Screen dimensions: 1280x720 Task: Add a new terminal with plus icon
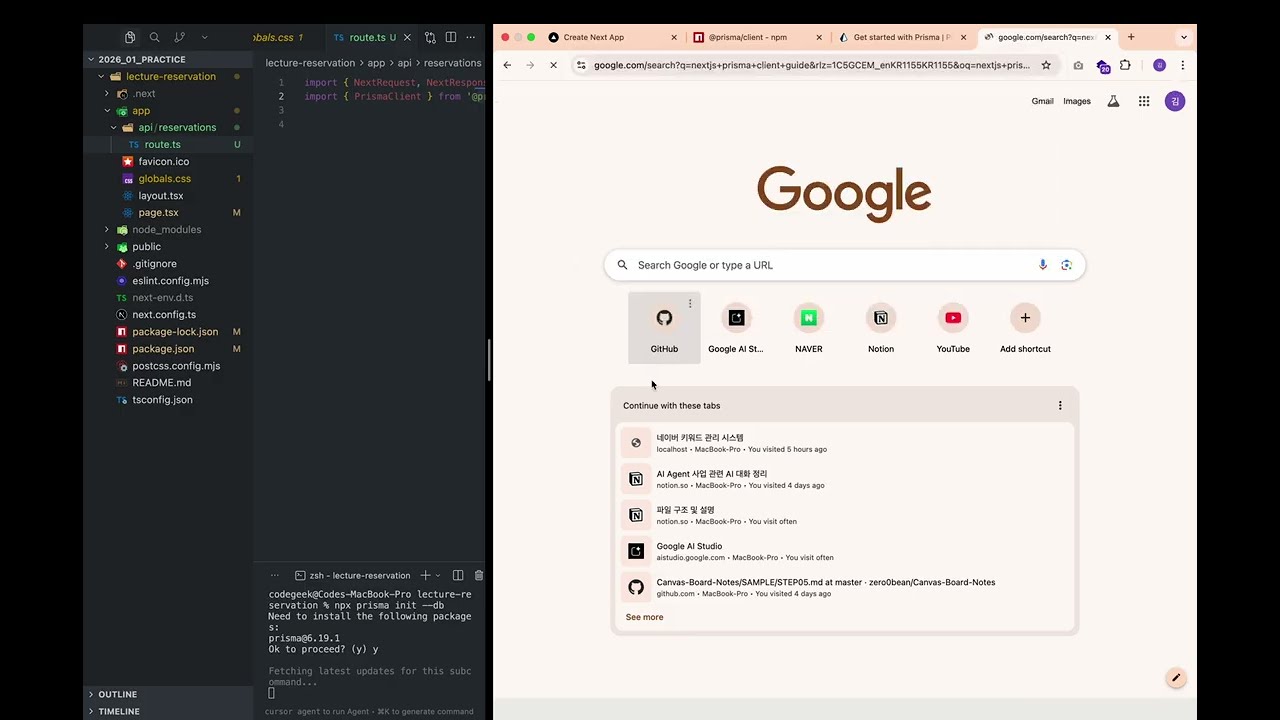425,575
